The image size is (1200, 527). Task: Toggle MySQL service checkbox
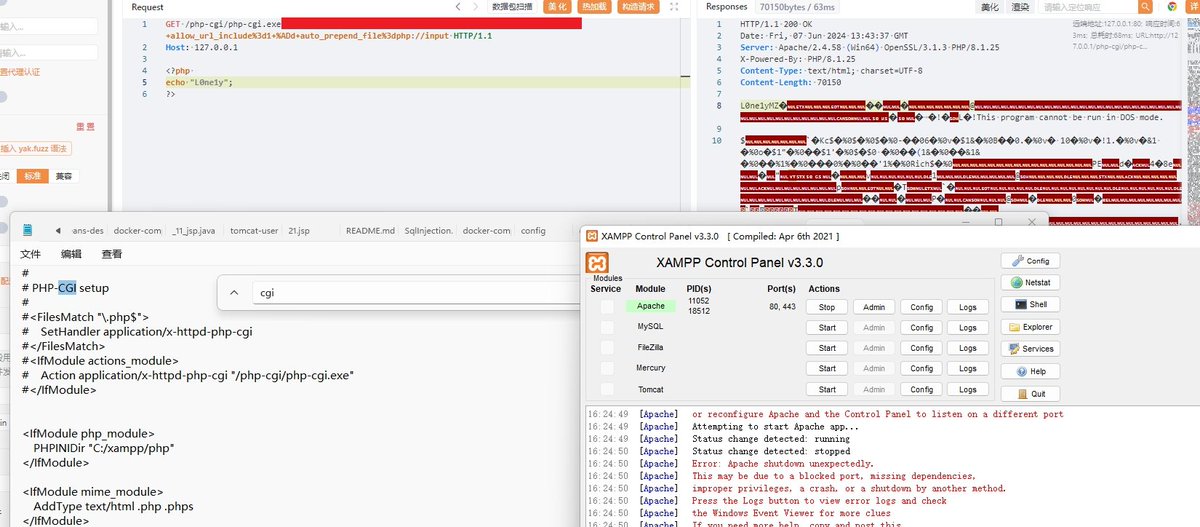[x=607, y=327]
